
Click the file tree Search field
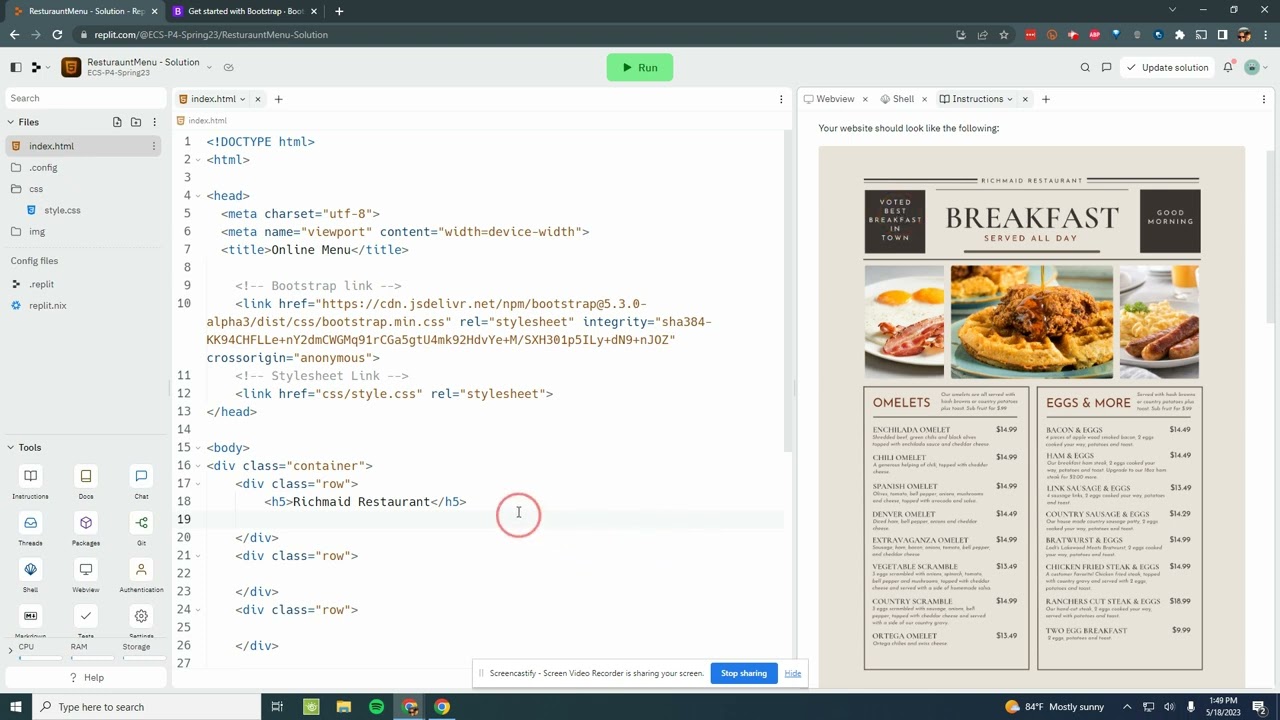click(x=86, y=98)
